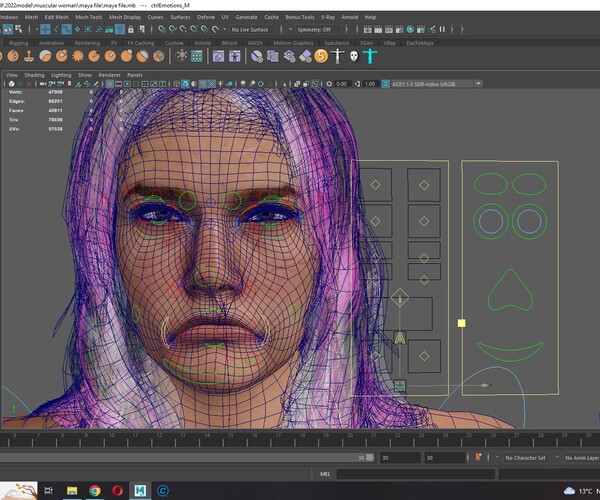Click the teal calendar grid shelf icon

[x=197, y=57]
